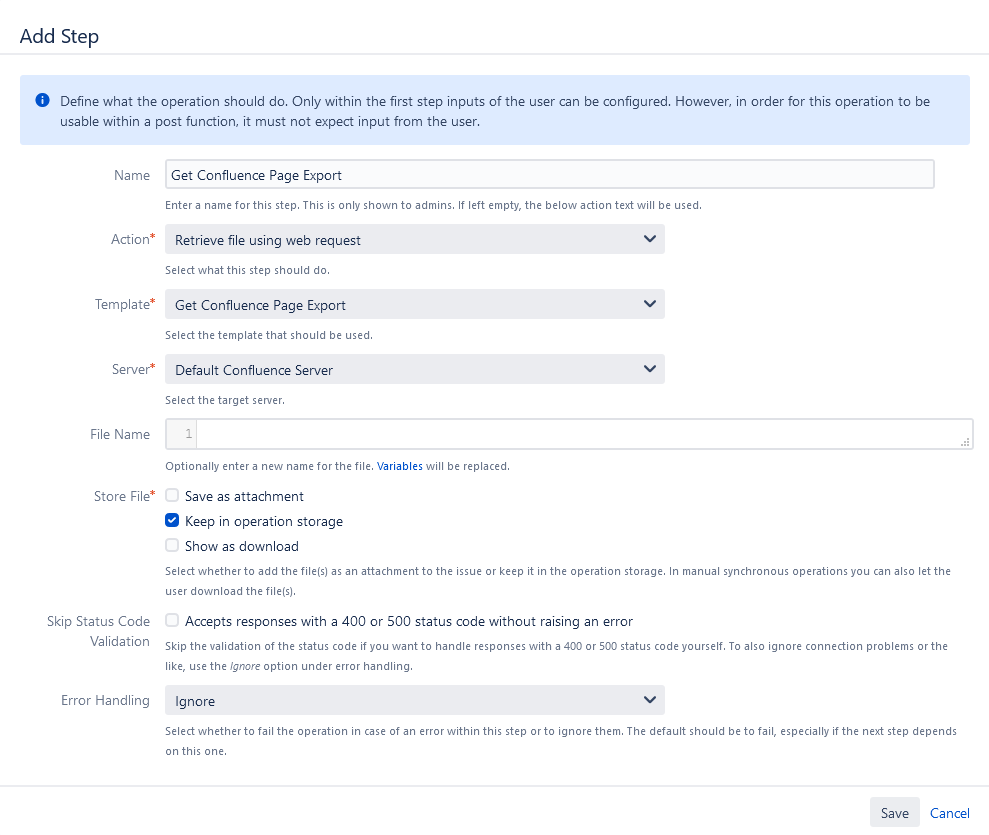Click the Add Step dialog title
This screenshot has height=835, width=989.
(59, 37)
